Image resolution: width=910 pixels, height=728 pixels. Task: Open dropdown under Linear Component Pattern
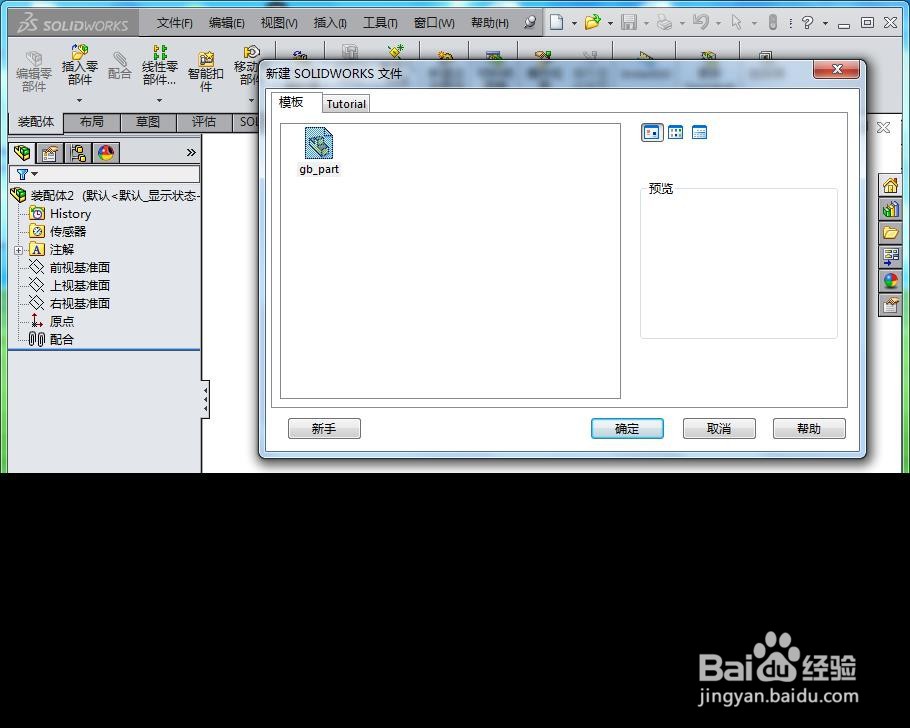click(x=159, y=100)
